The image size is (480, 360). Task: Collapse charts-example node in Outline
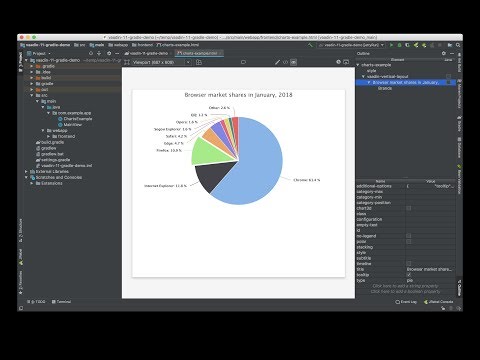point(358,65)
